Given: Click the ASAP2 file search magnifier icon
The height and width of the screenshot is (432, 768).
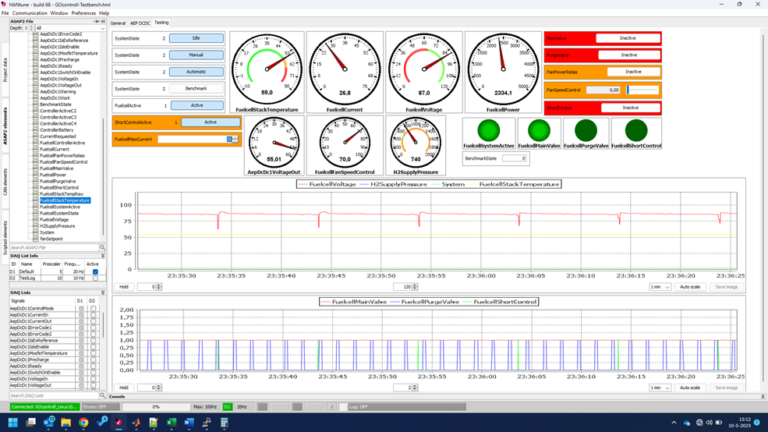Looking at the screenshot, I should coord(102,247).
